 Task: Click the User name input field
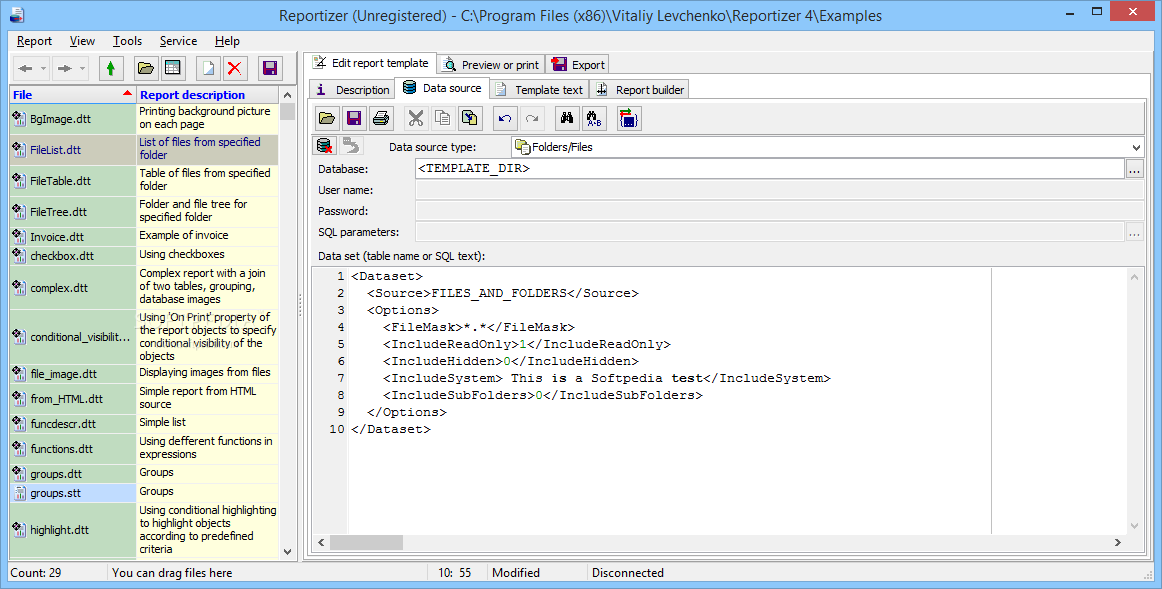(x=779, y=190)
